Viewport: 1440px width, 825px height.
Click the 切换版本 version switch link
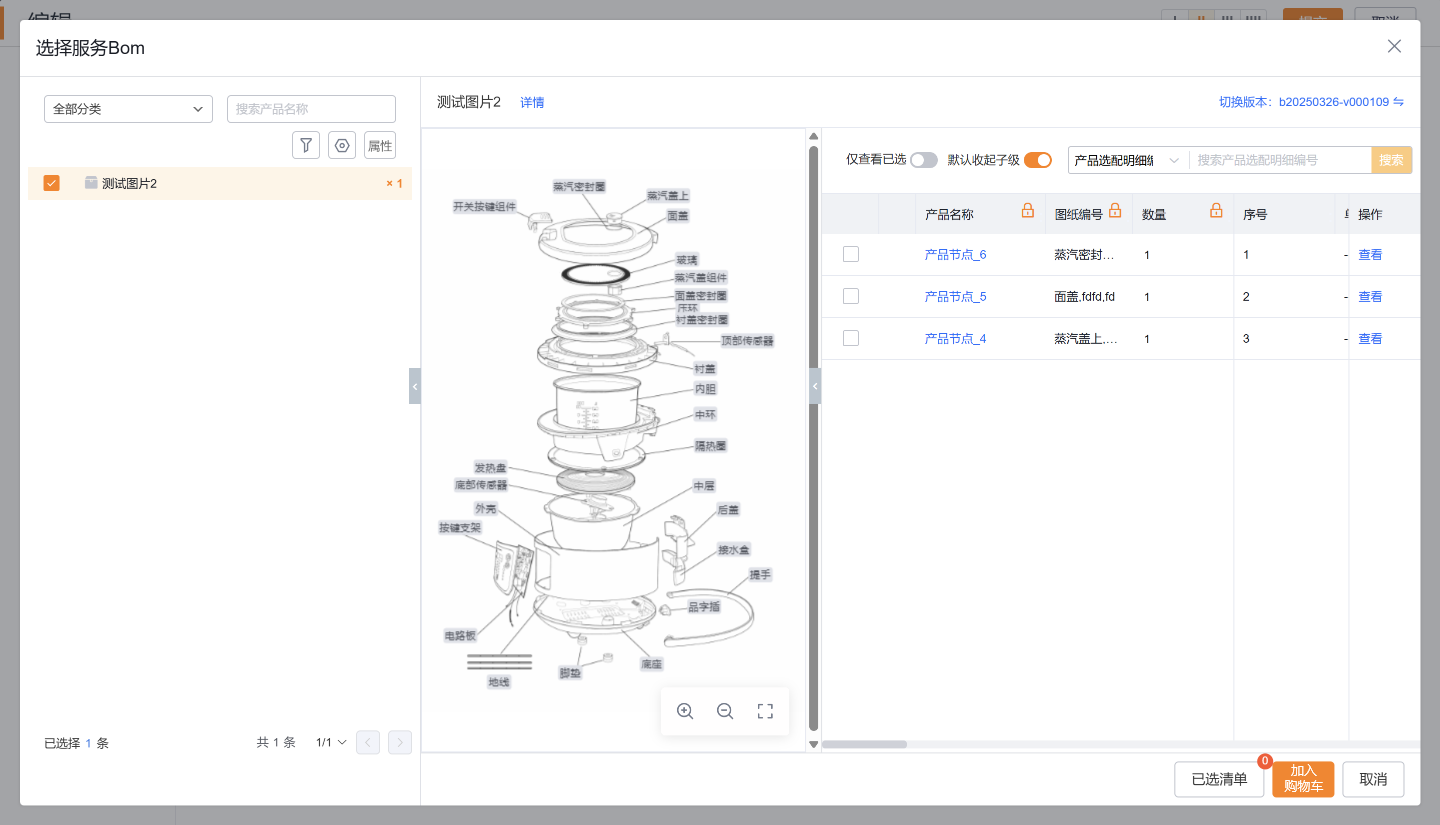point(1311,102)
